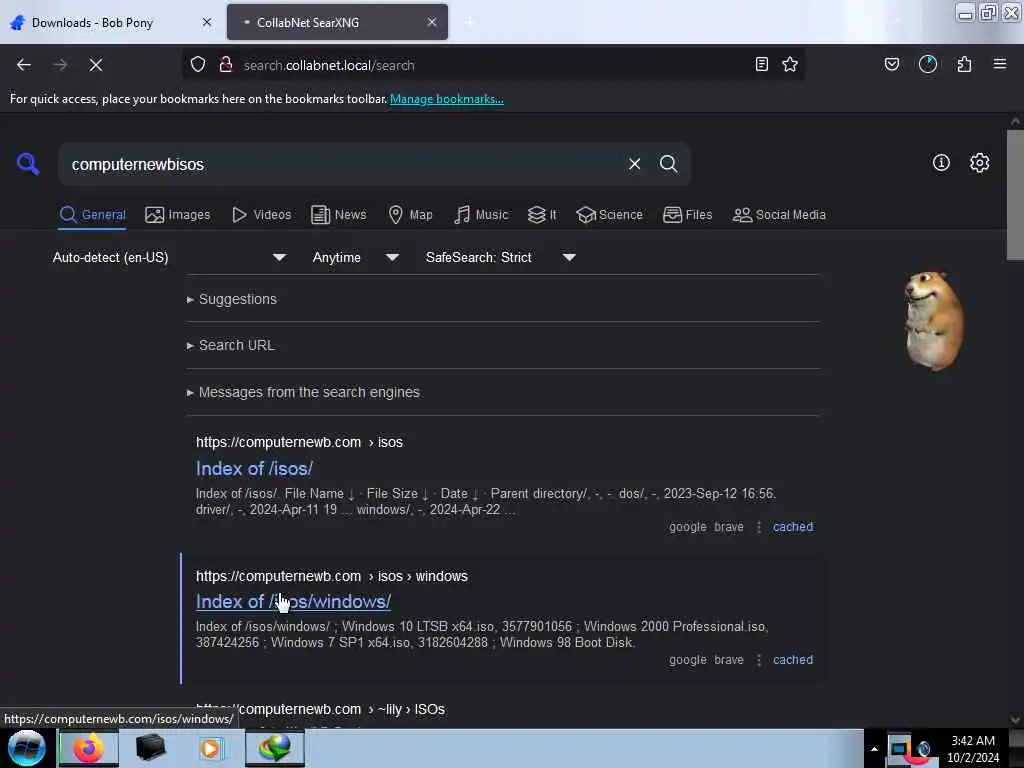Click the page vertical scrollbar thumb
Viewport: 1024px width, 768px height.
(1015, 195)
